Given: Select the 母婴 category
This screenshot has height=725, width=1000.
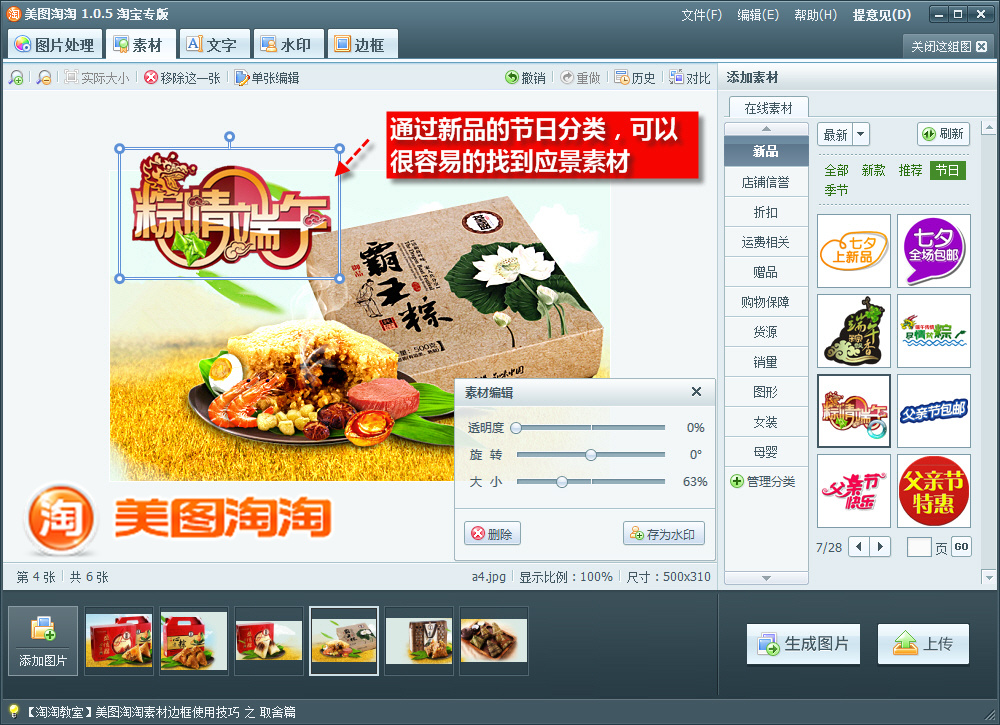Looking at the screenshot, I should 766,452.
